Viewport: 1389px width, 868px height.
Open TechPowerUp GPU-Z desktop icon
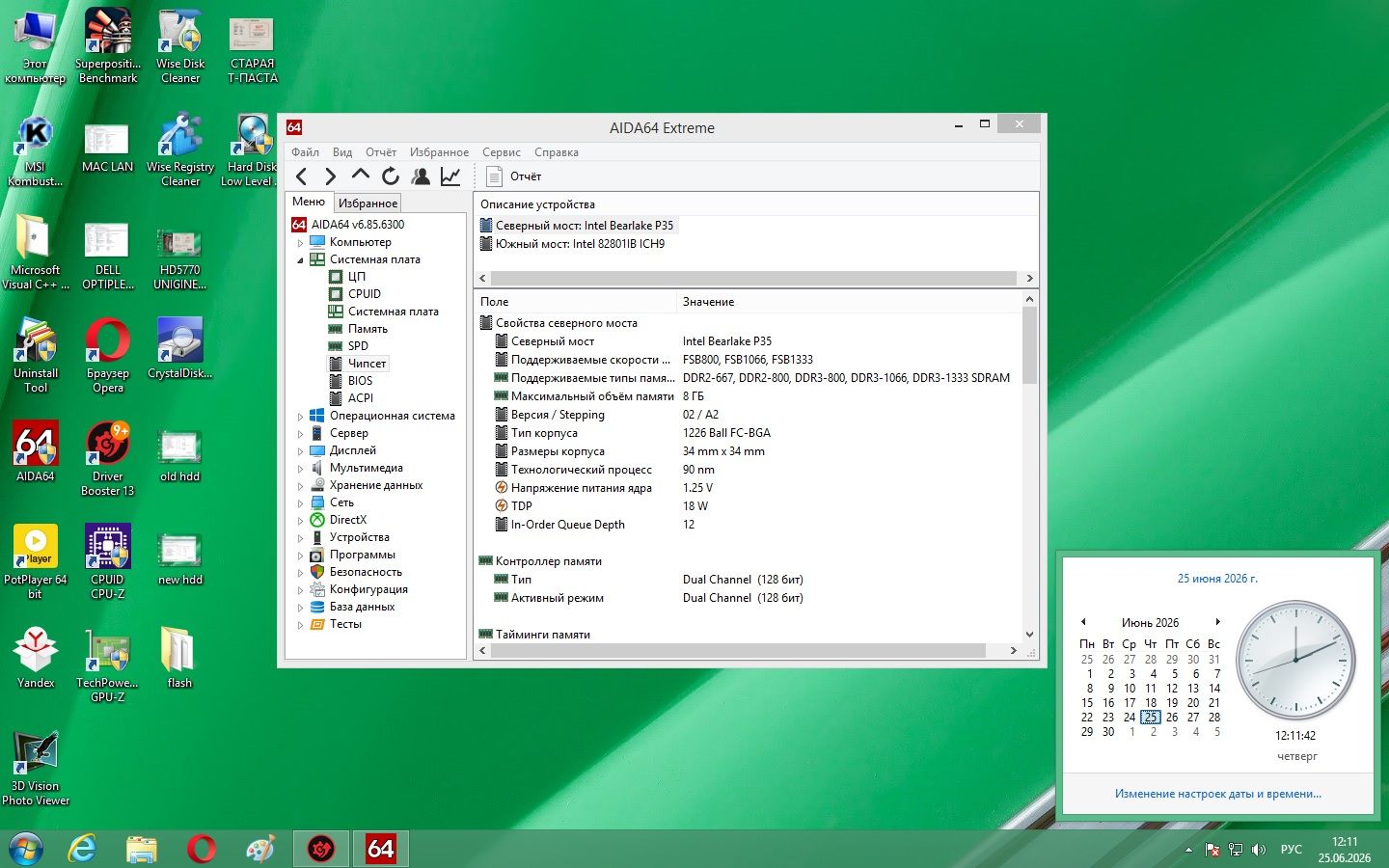click(107, 665)
